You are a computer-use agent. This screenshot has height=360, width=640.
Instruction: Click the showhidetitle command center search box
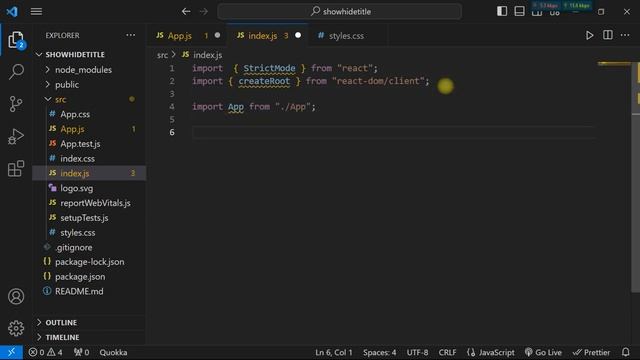(340, 11)
